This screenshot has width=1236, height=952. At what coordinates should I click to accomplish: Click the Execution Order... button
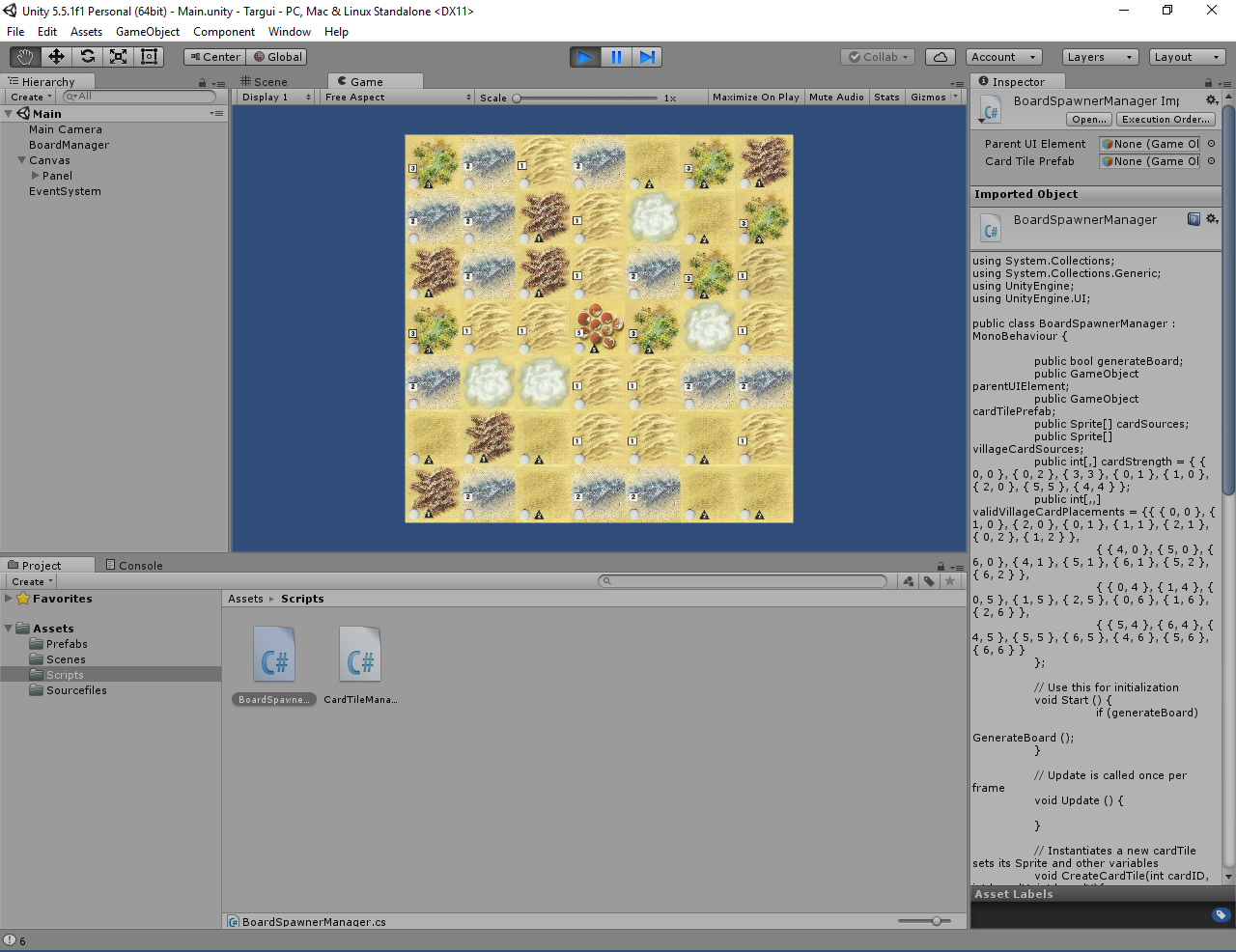(x=1166, y=120)
